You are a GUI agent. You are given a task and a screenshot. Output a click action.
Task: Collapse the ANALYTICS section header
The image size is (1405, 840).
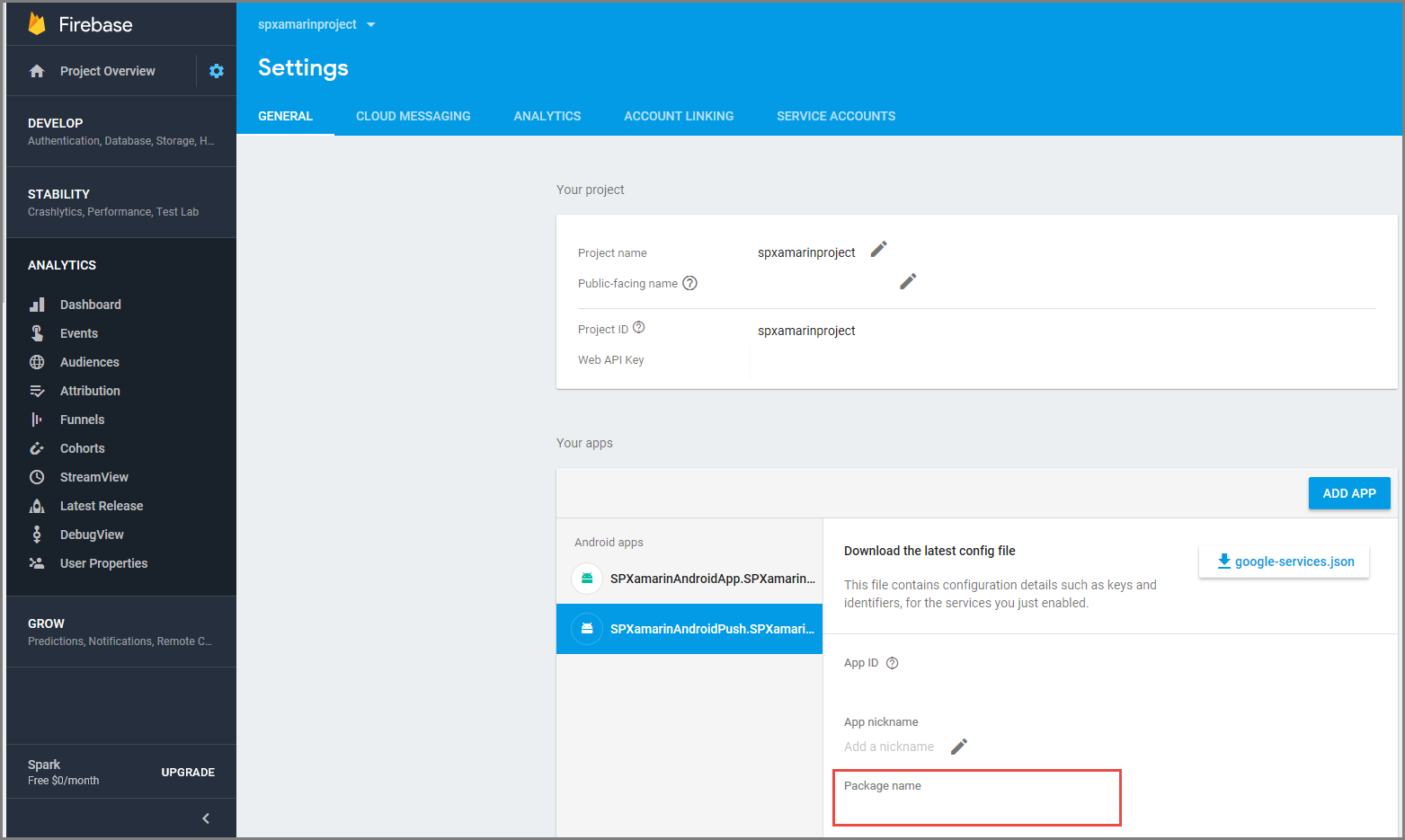coord(62,265)
